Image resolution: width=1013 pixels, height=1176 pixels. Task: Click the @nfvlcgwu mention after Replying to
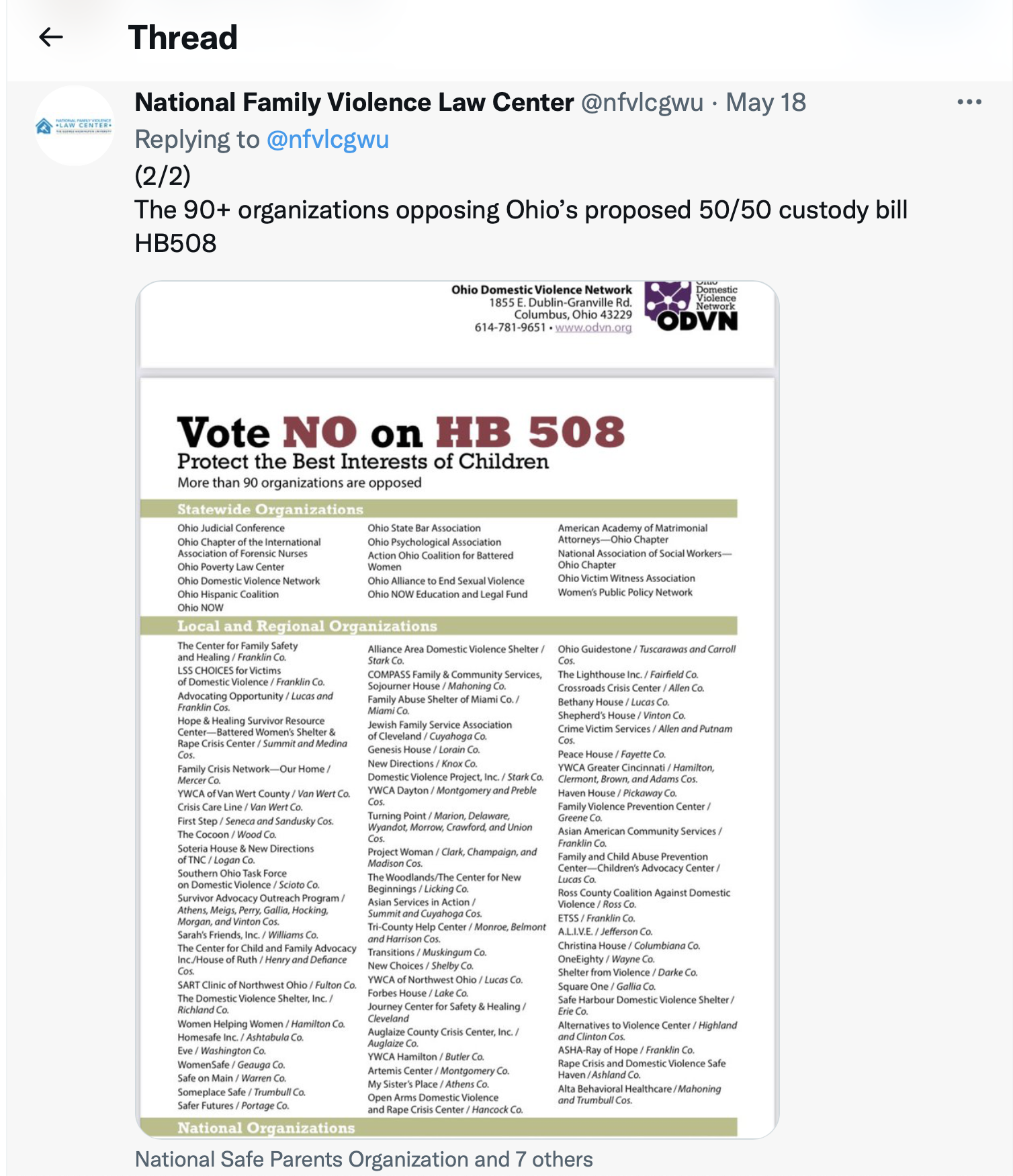pos(327,140)
